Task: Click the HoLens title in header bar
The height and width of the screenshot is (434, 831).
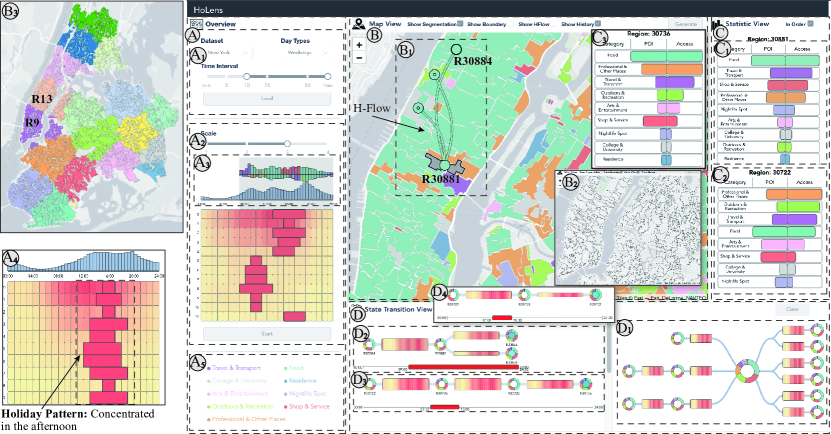Action: [x=208, y=10]
